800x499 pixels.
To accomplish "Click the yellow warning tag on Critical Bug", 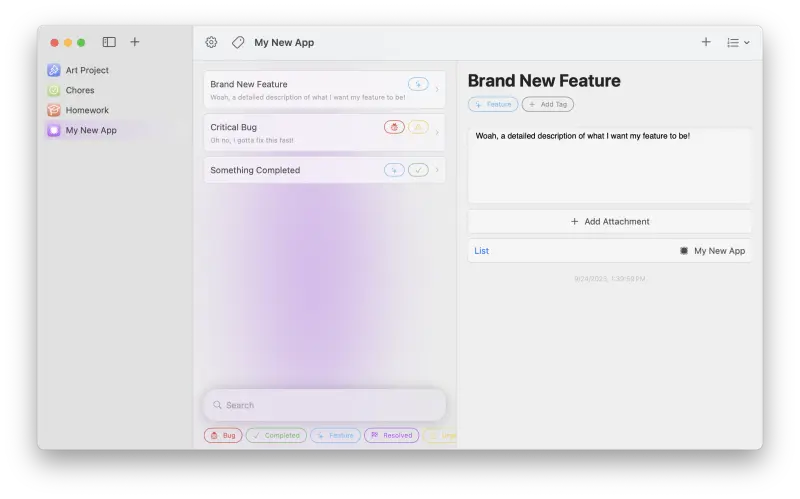I will click(x=418, y=127).
